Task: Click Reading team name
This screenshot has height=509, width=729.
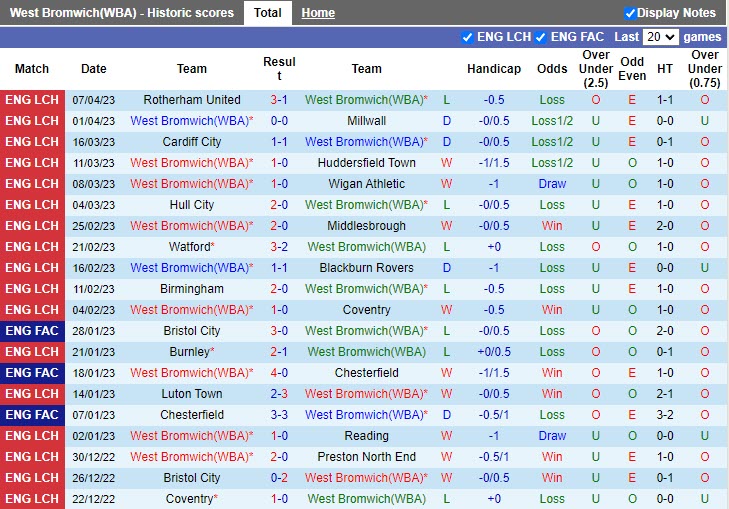Action: coord(366,436)
